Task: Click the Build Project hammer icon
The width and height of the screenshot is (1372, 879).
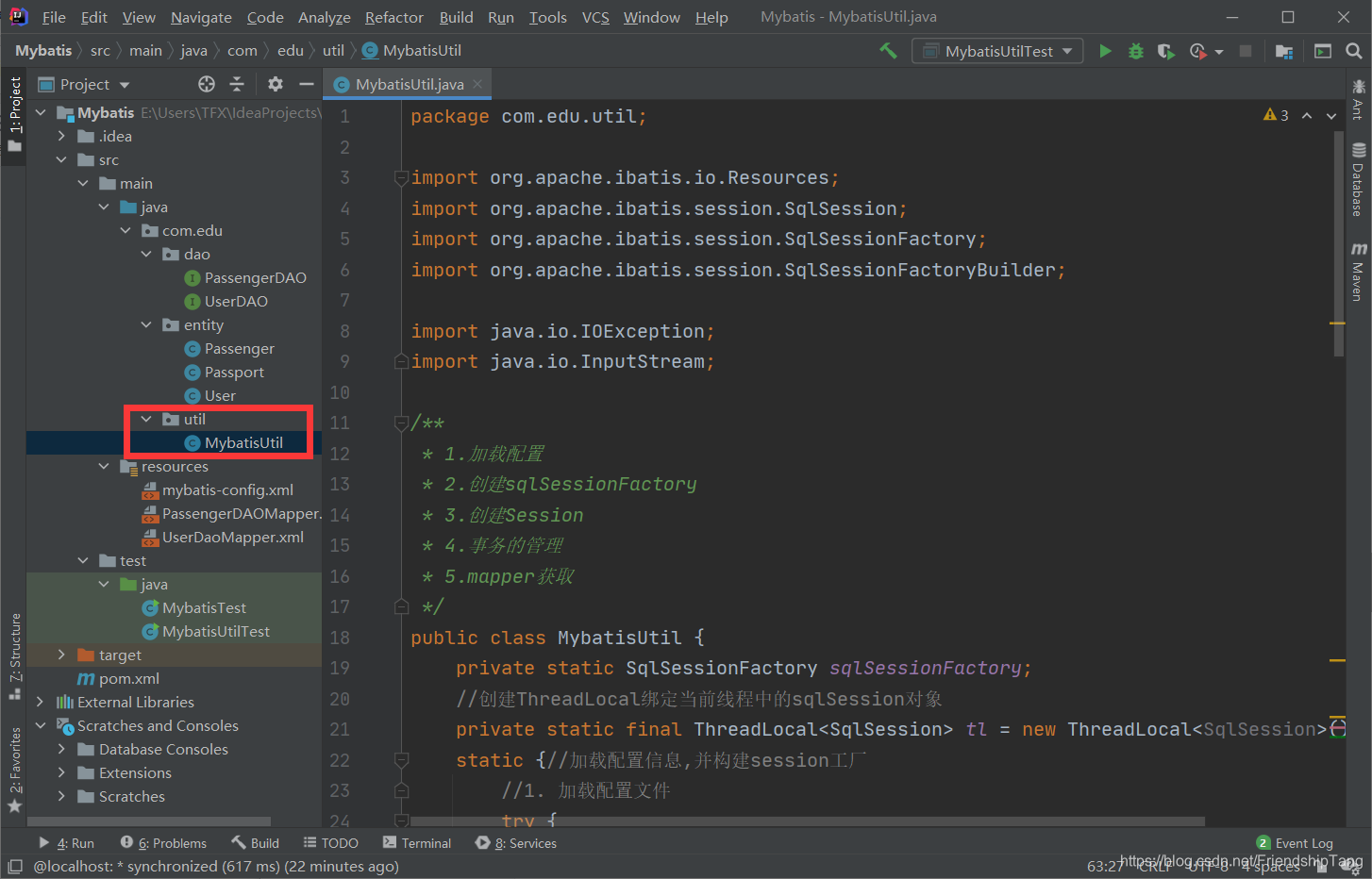Action: [888, 51]
